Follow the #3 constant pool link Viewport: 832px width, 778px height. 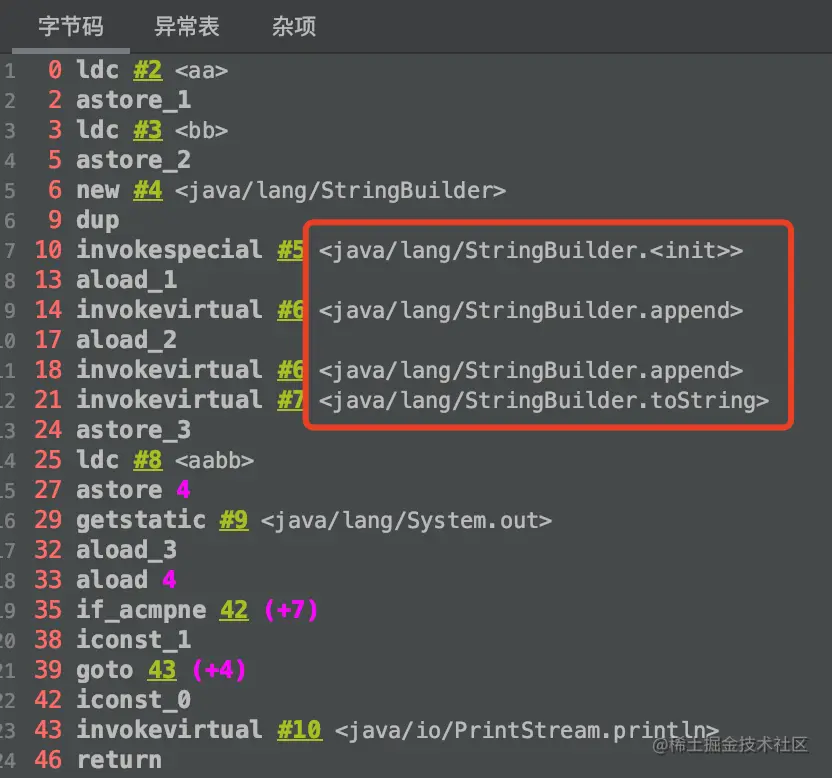(148, 130)
